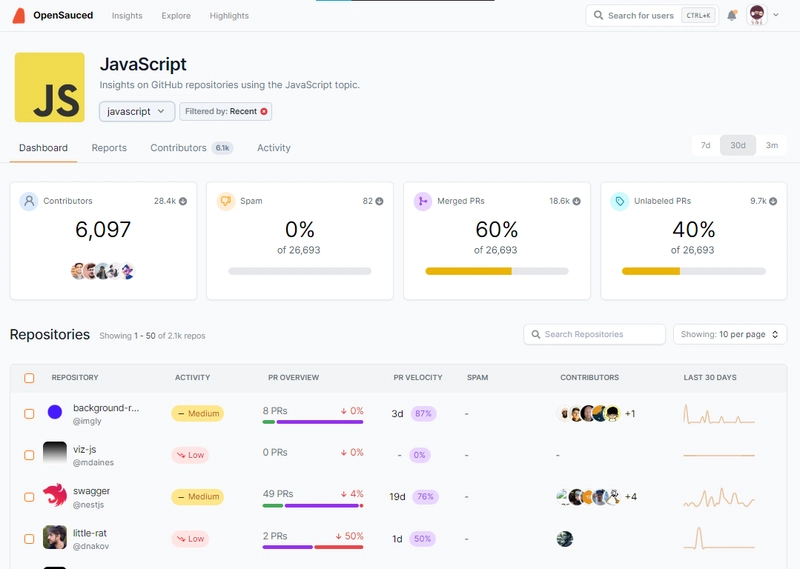800x569 pixels.
Task: Switch to the Dashboard tab
Action: (43, 147)
